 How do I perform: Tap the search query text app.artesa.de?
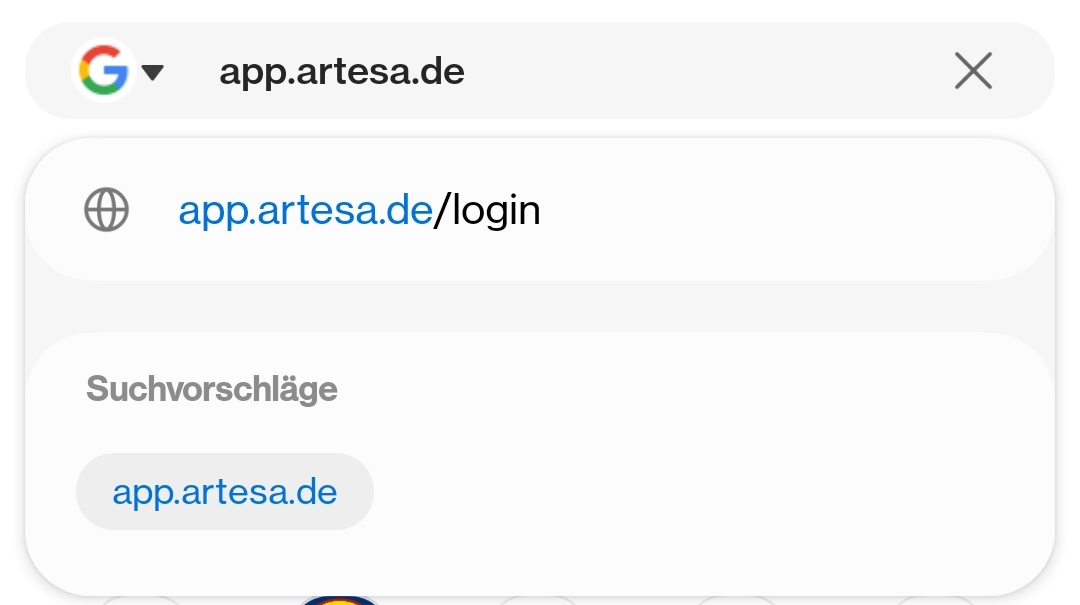tap(342, 70)
